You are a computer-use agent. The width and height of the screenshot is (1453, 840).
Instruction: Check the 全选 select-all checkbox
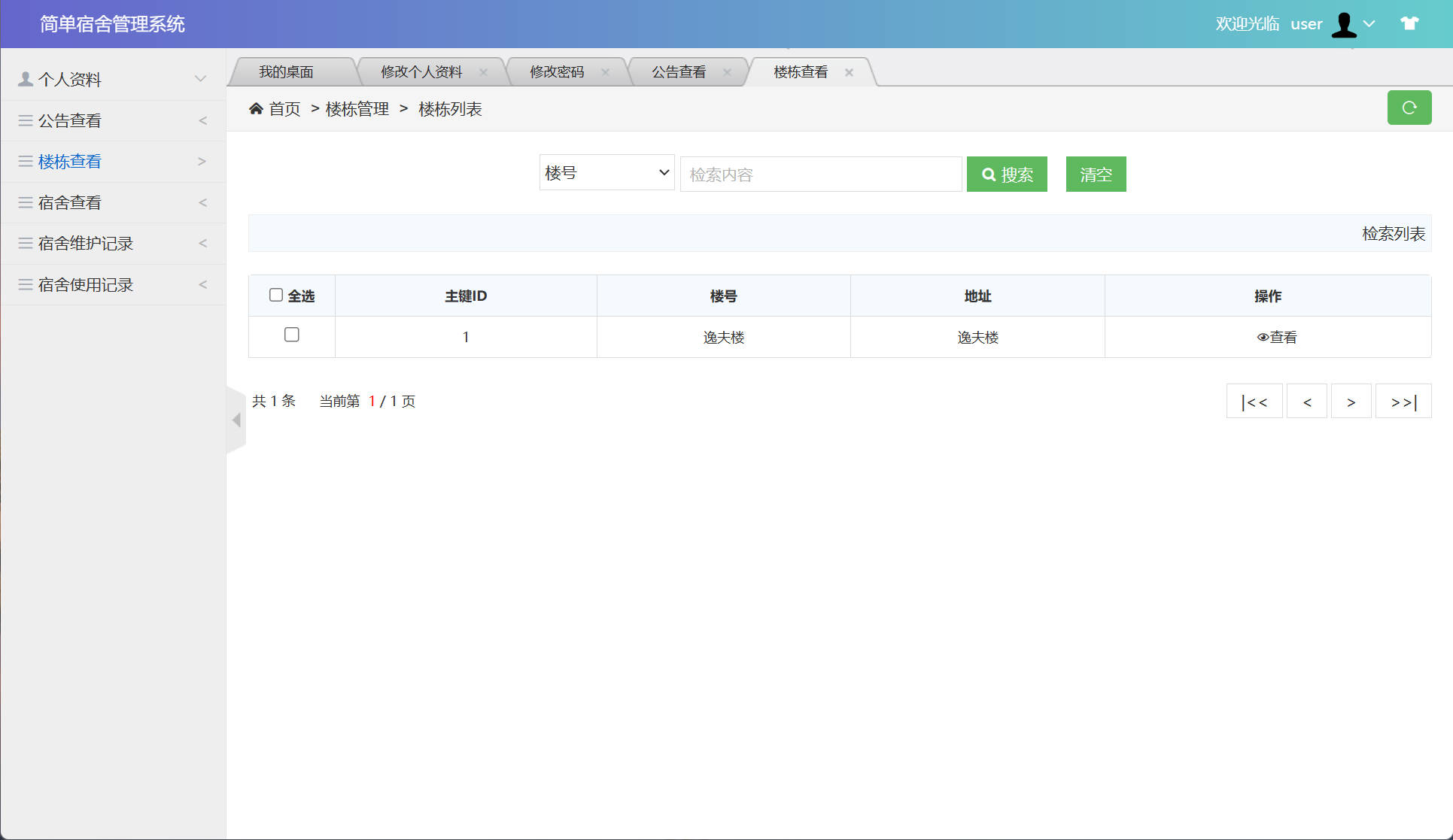tap(275, 295)
